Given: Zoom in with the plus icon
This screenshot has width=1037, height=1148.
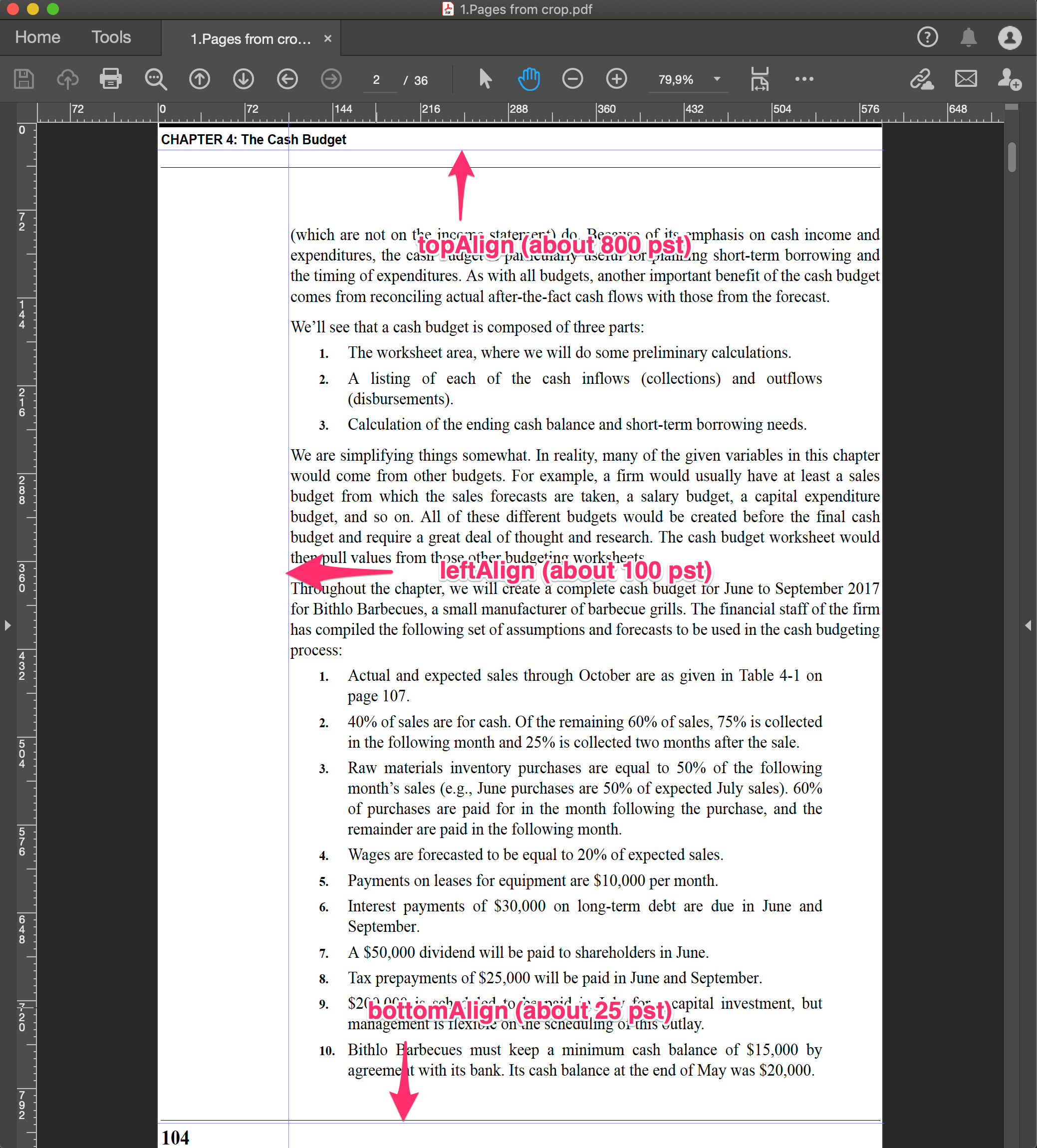Looking at the screenshot, I should tap(616, 79).
